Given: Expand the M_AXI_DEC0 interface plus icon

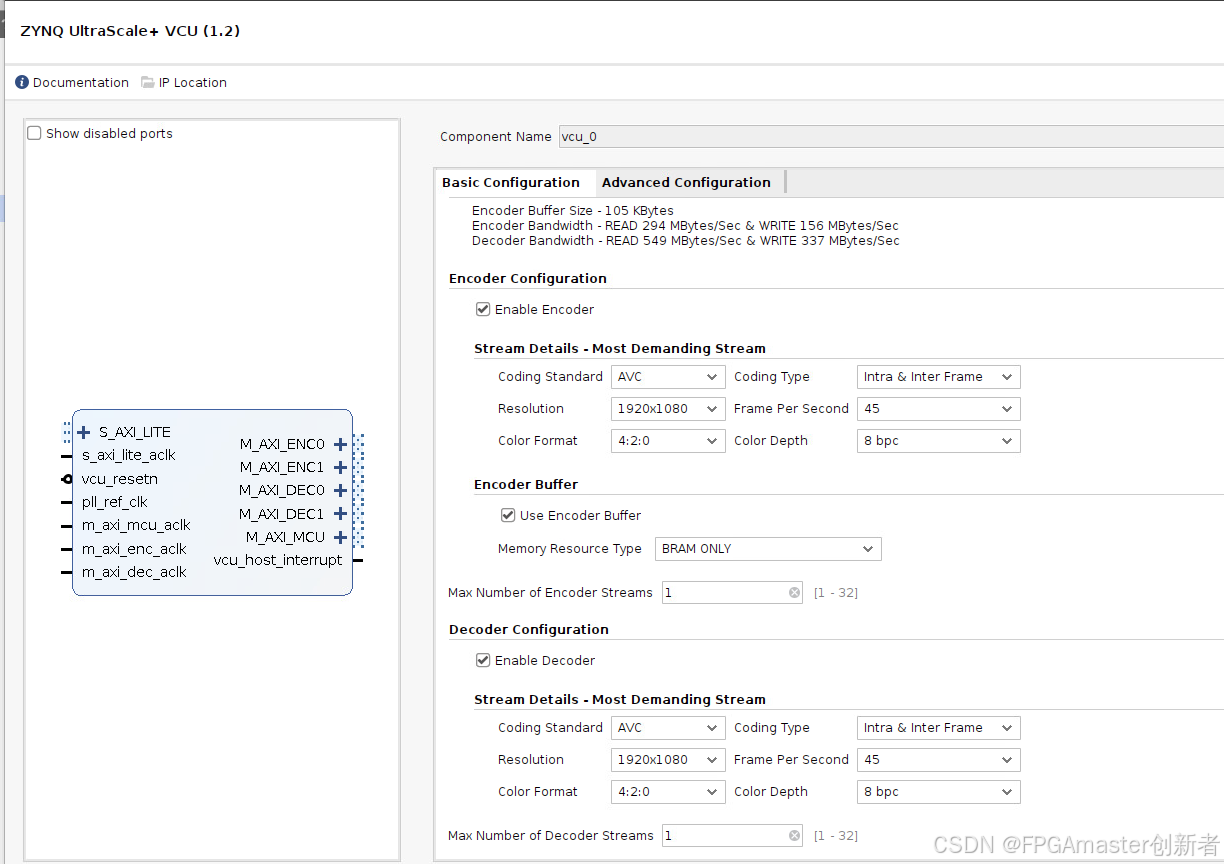Looking at the screenshot, I should (x=340, y=490).
